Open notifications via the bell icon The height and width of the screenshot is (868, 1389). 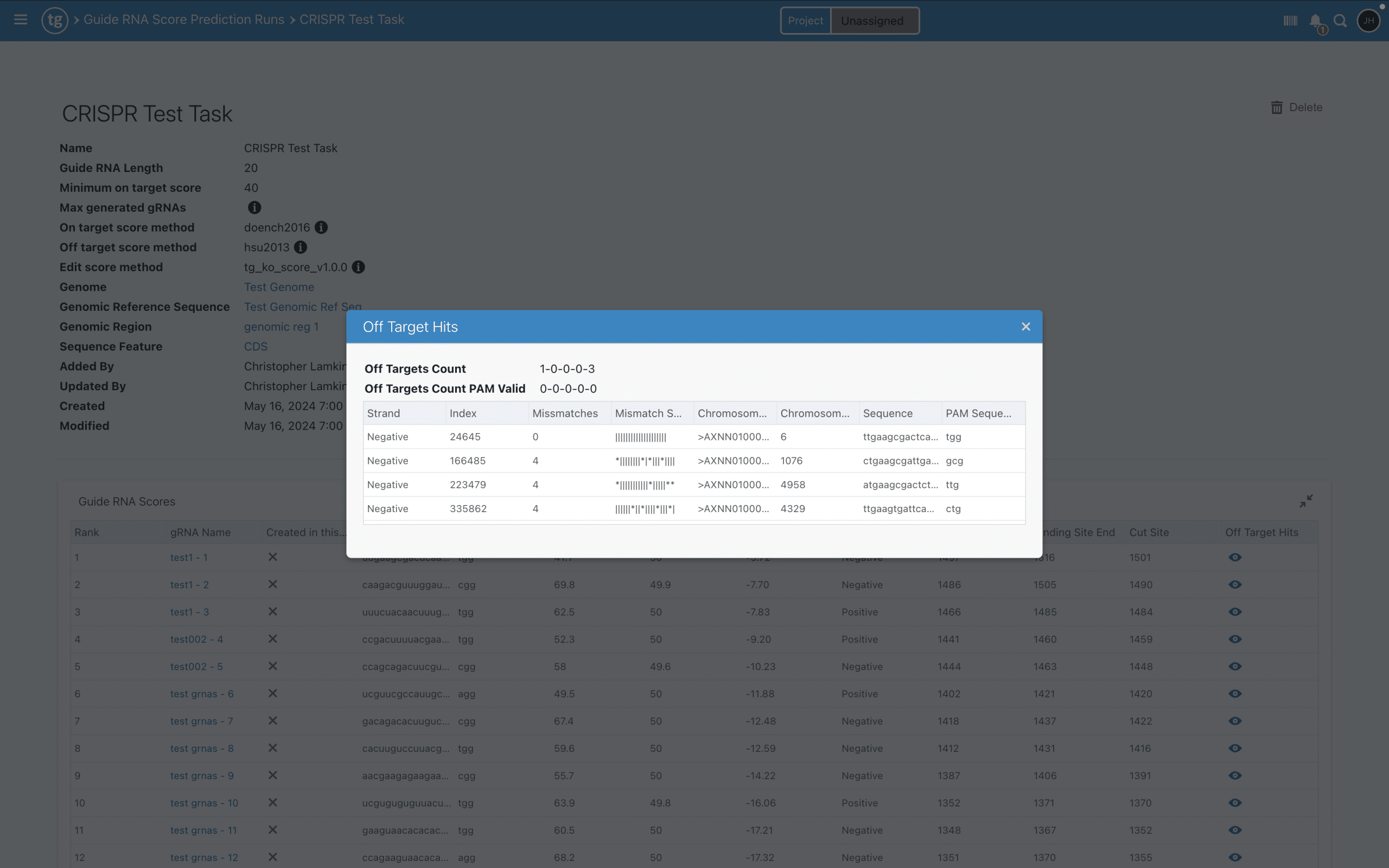click(x=1314, y=20)
